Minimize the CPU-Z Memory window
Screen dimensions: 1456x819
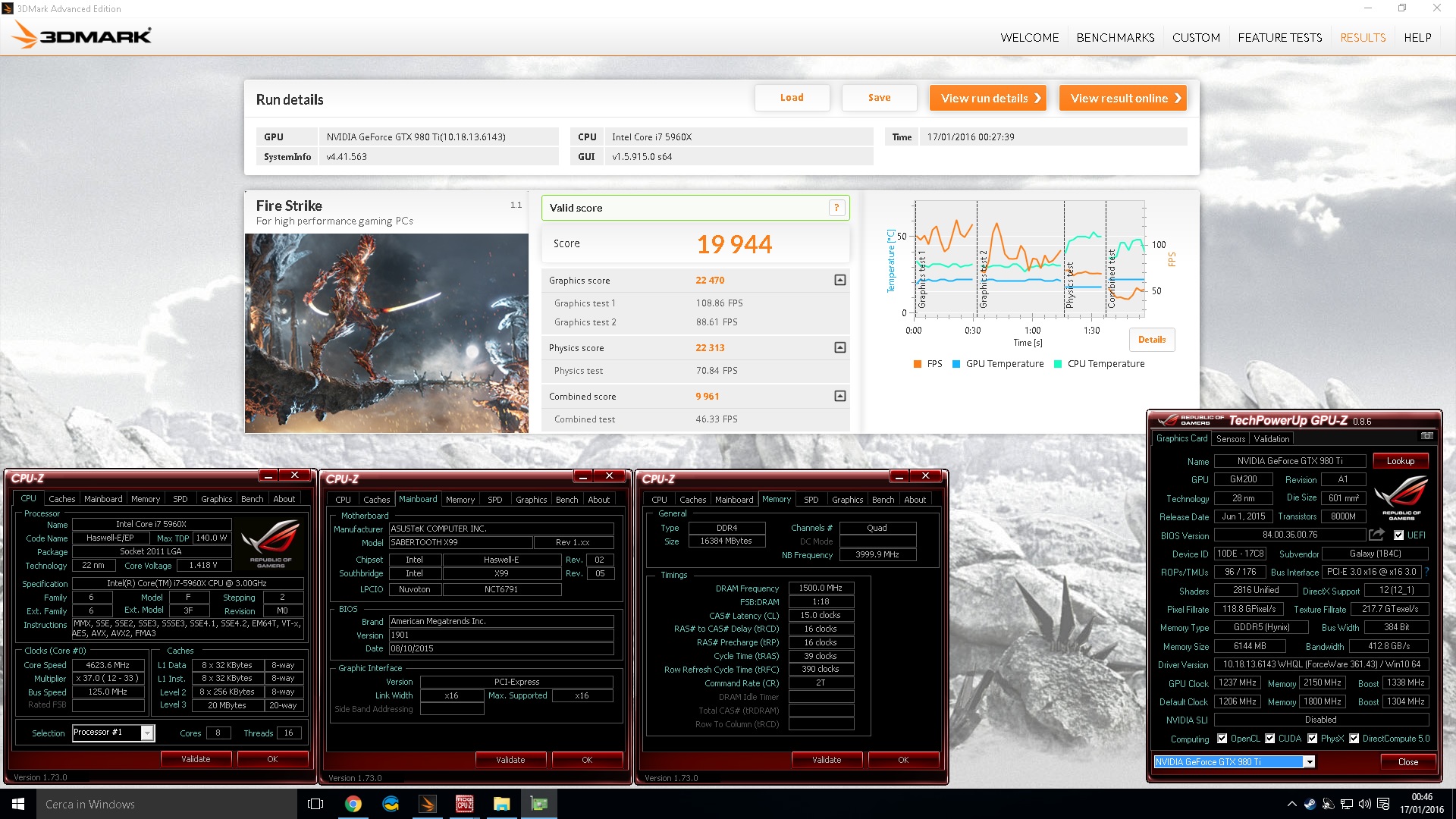[899, 476]
